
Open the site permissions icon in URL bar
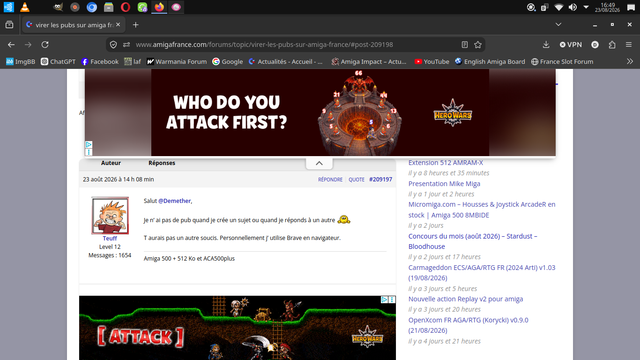click(127, 44)
